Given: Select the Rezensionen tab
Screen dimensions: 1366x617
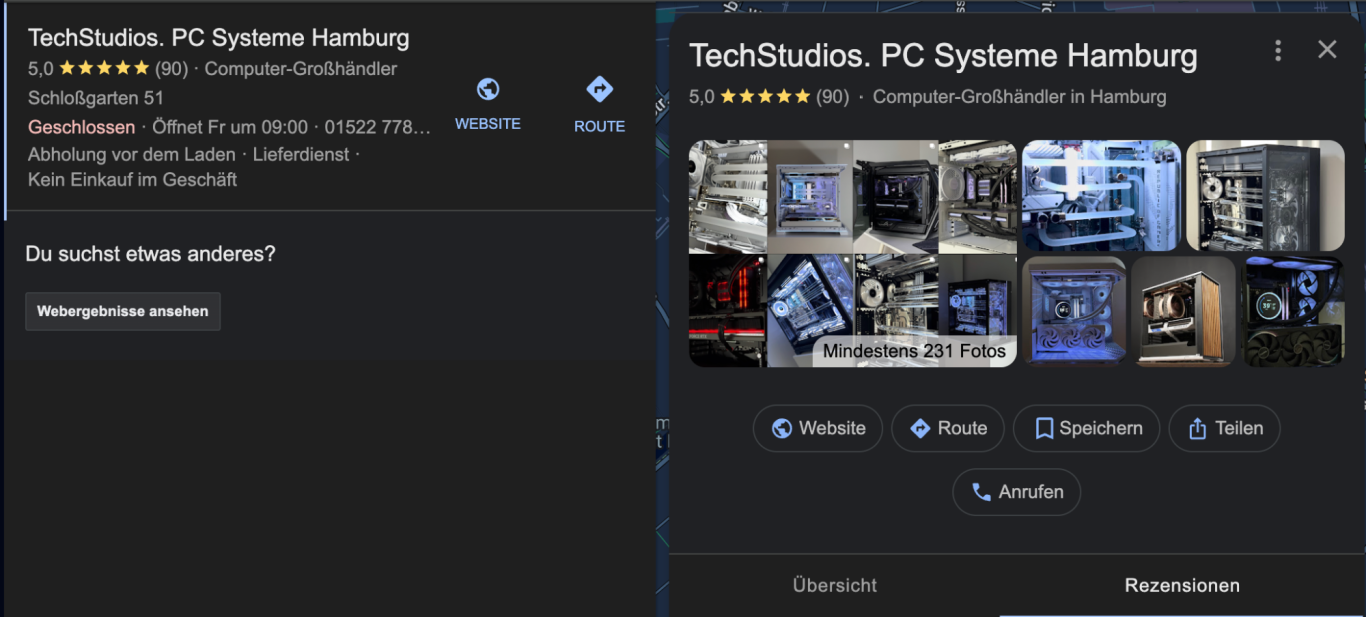Looking at the screenshot, I should [1182, 585].
